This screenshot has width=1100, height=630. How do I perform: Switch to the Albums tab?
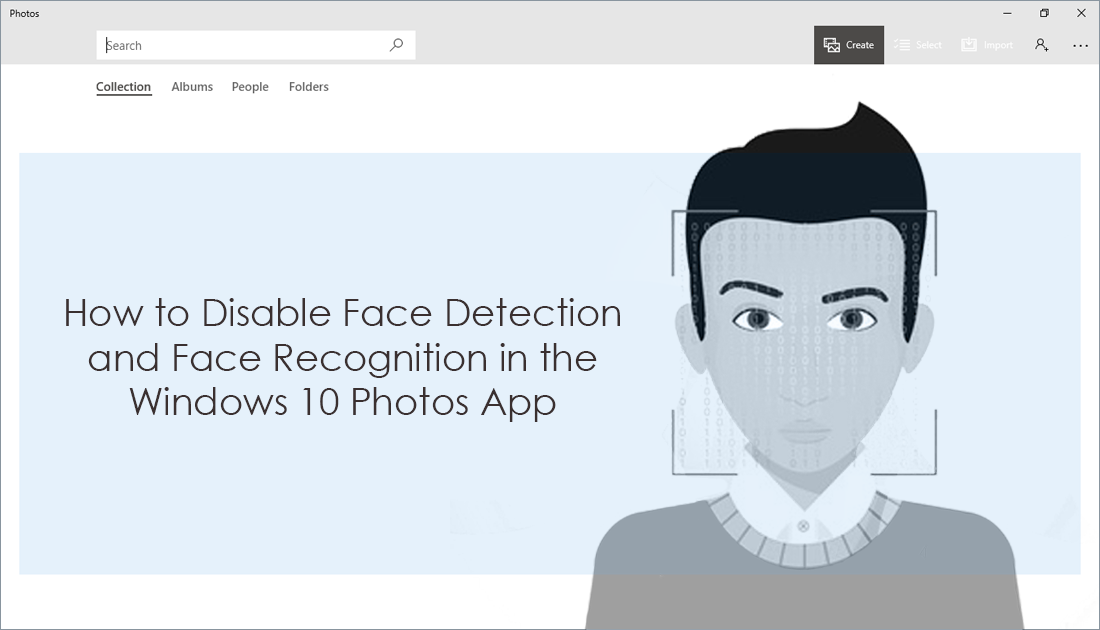coord(192,87)
